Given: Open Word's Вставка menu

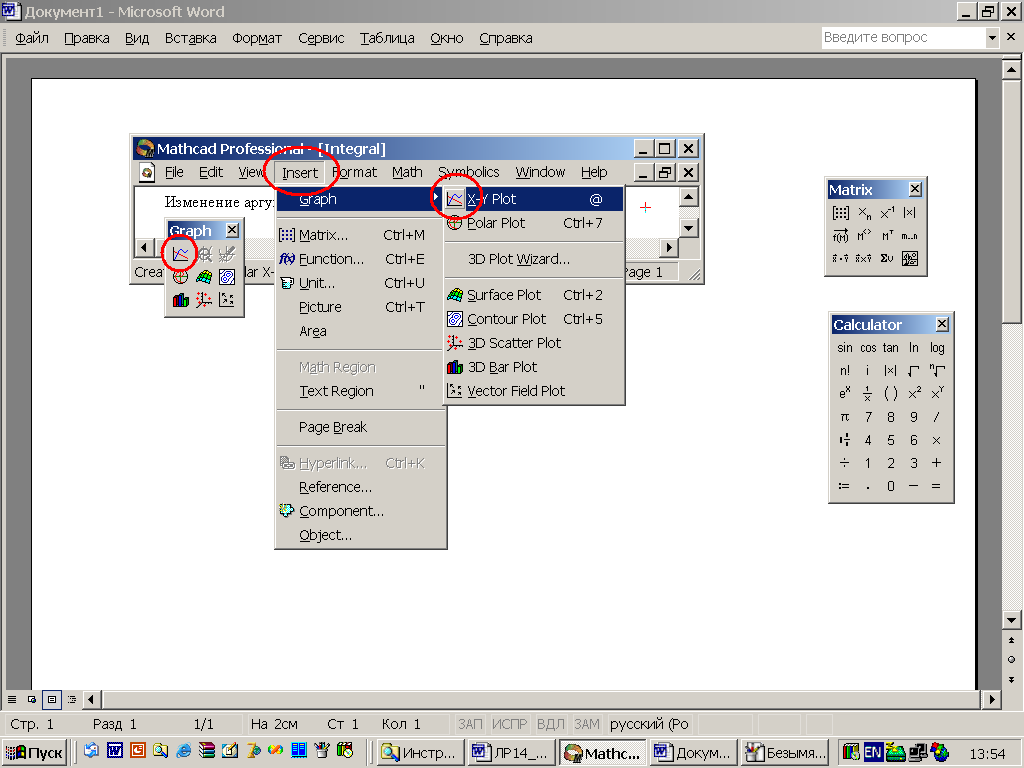Looking at the screenshot, I should coord(191,38).
